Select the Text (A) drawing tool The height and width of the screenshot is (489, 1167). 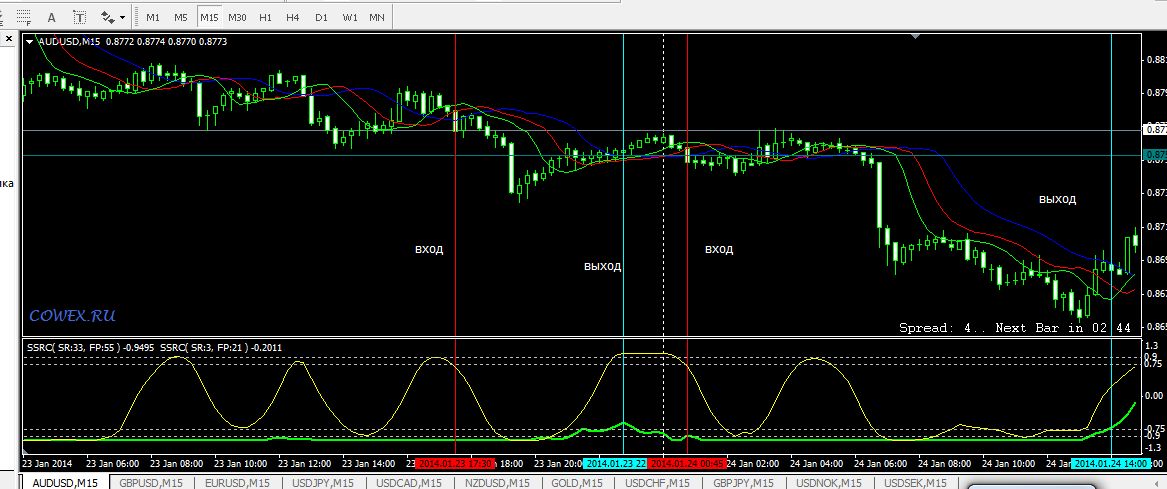click(x=51, y=16)
